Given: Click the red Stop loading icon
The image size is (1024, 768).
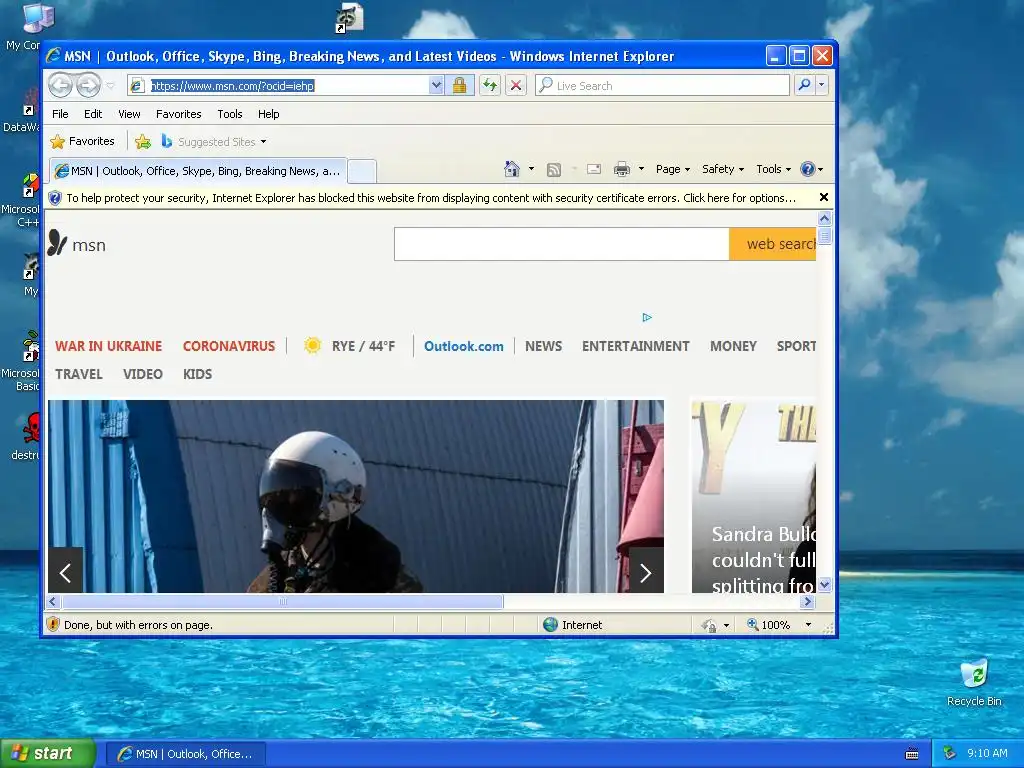Looking at the screenshot, I should [515, 86].
